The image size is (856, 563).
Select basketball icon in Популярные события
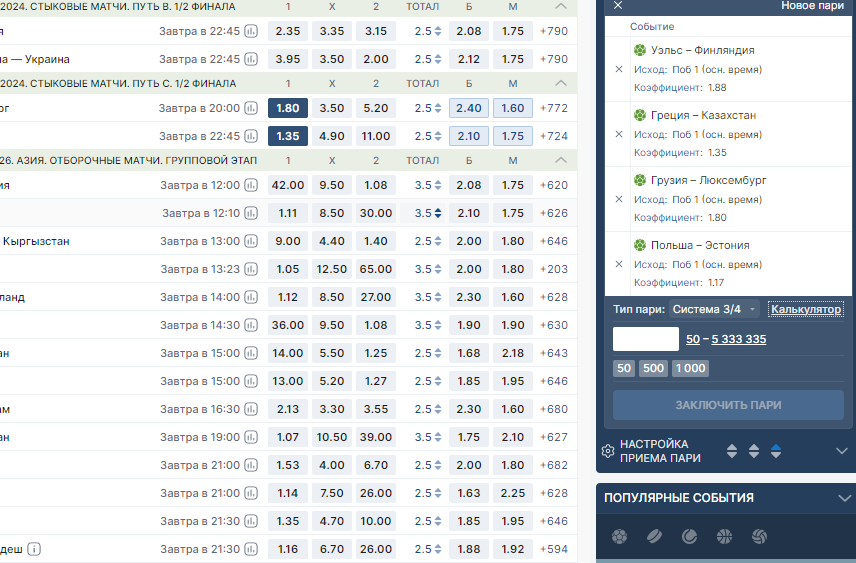coord(724,537)
